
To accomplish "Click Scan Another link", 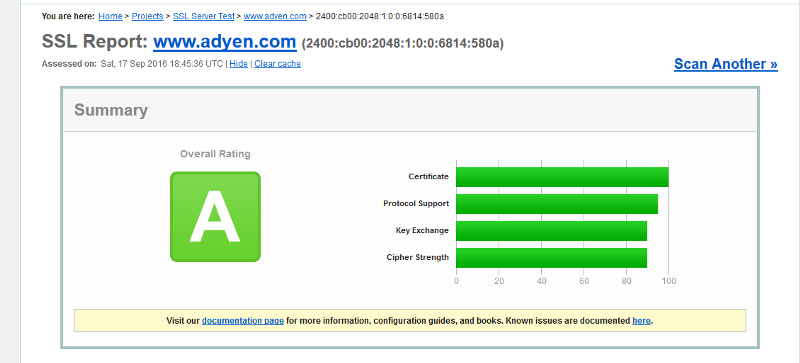I will pos(726,64).
